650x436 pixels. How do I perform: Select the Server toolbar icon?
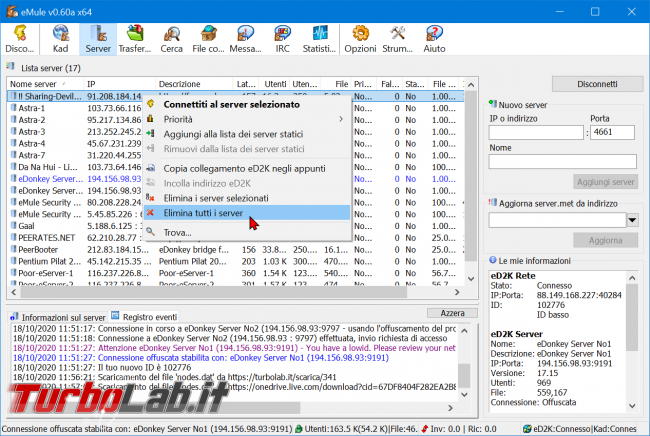pyautogui.click(x=98, y=34)
